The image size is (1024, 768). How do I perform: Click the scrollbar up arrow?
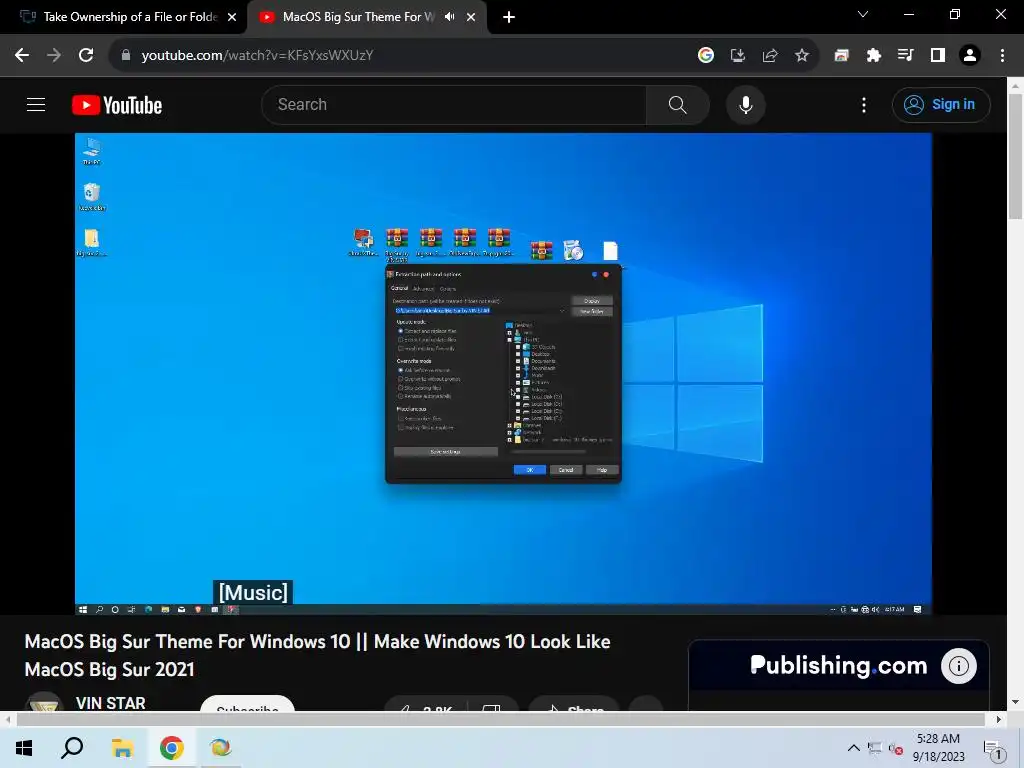(x=1016, y=84)
